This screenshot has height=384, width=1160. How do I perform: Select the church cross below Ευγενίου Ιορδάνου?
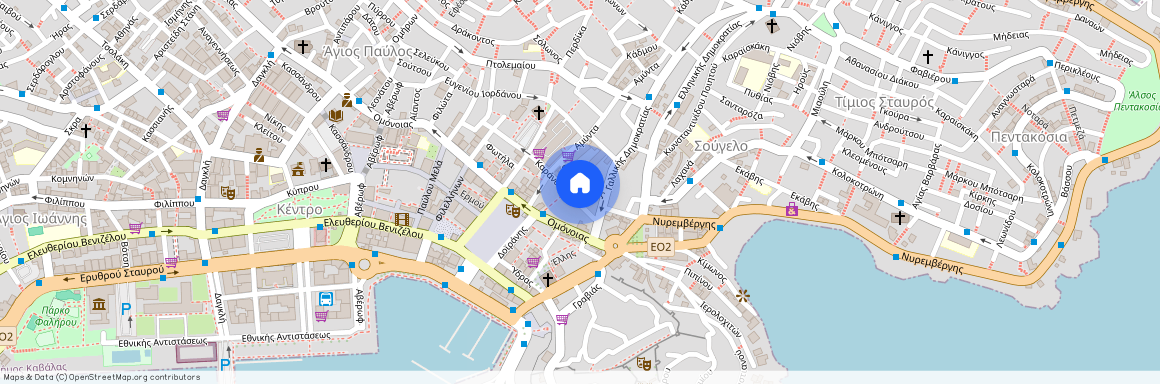click(539, 112)
